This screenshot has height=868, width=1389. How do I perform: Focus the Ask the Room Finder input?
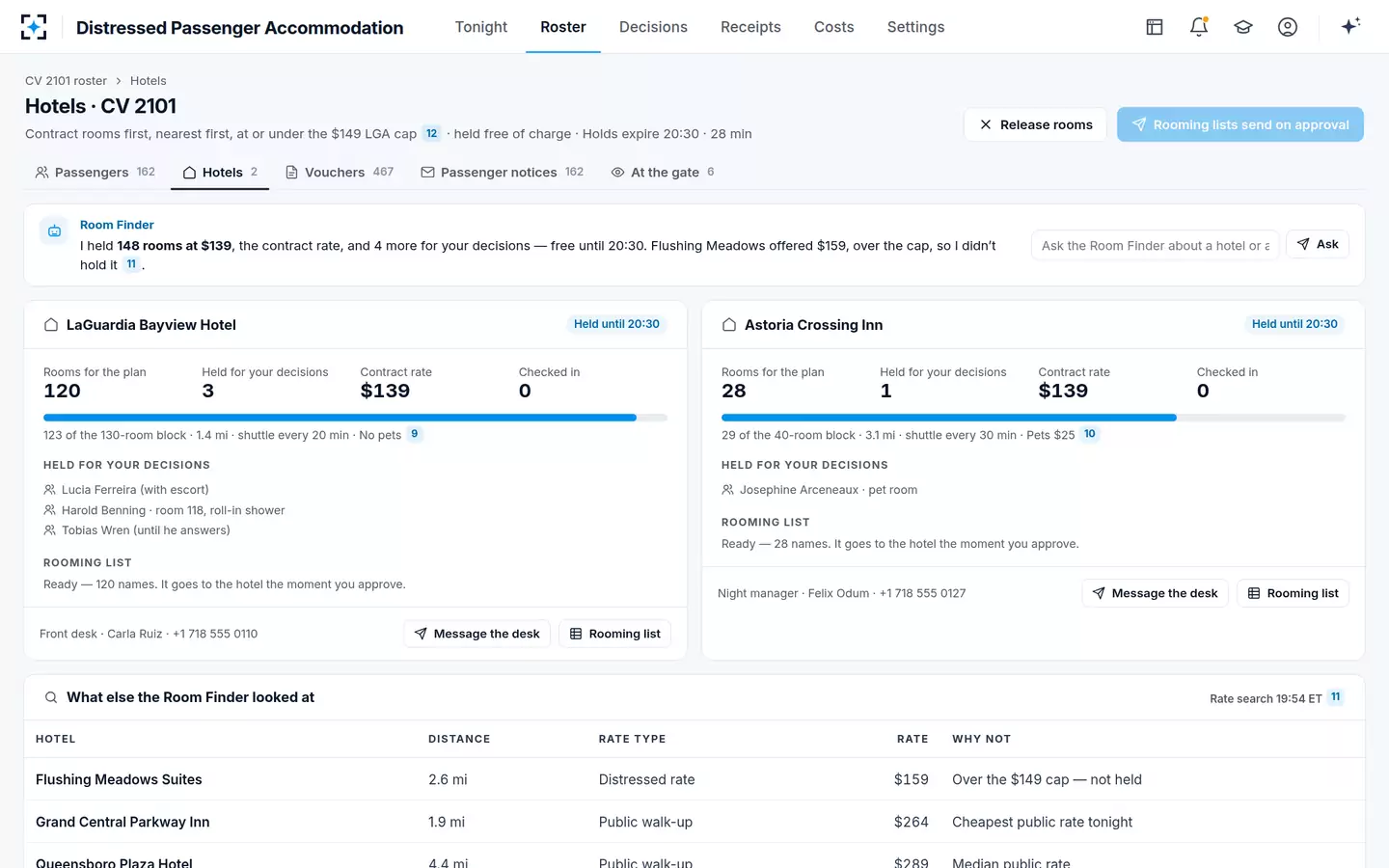click(1156, 245)
